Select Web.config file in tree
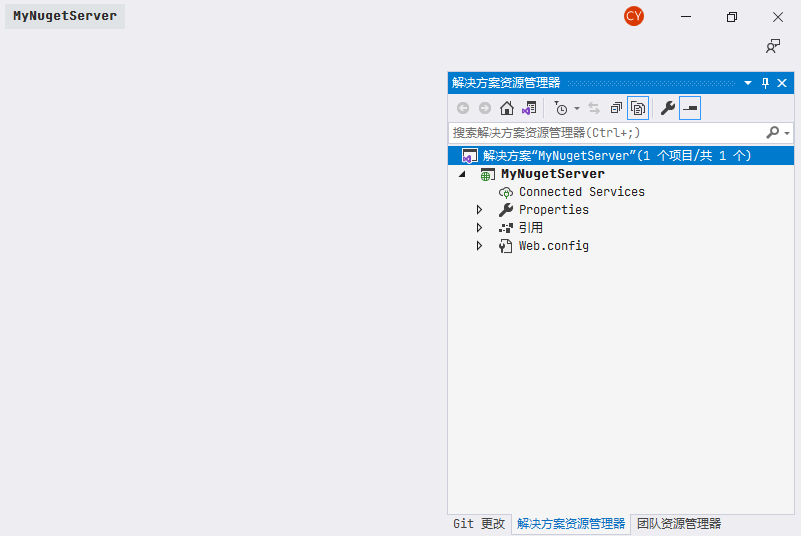This screenshot has height=536, width=801. [554, 246]
